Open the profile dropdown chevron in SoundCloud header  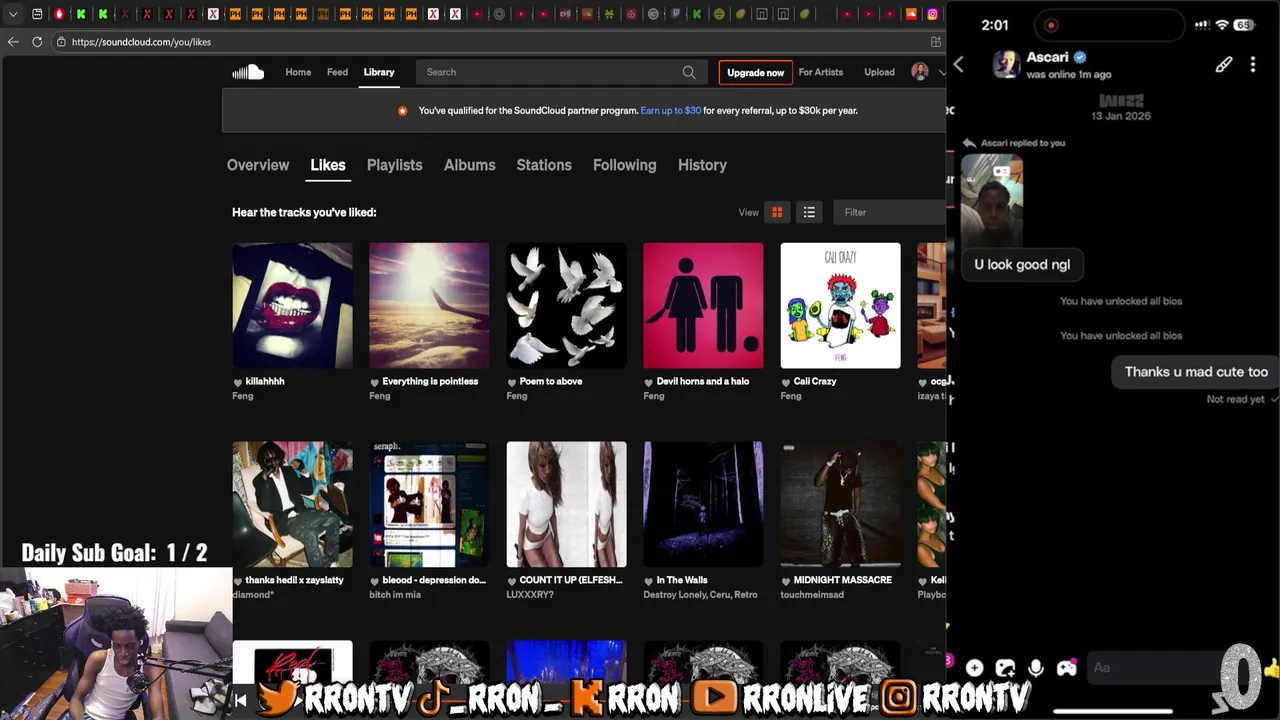[x=941, y=72]
